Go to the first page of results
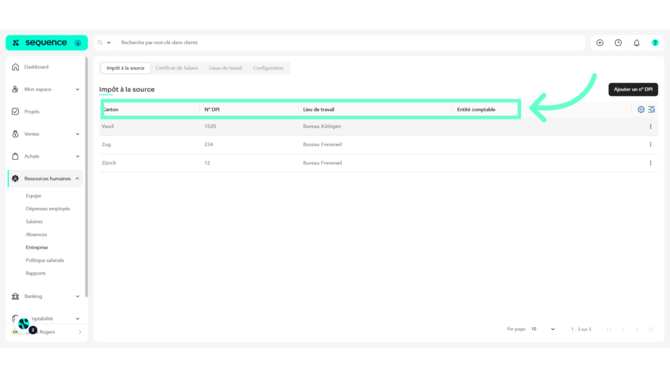 pos(609,329)
